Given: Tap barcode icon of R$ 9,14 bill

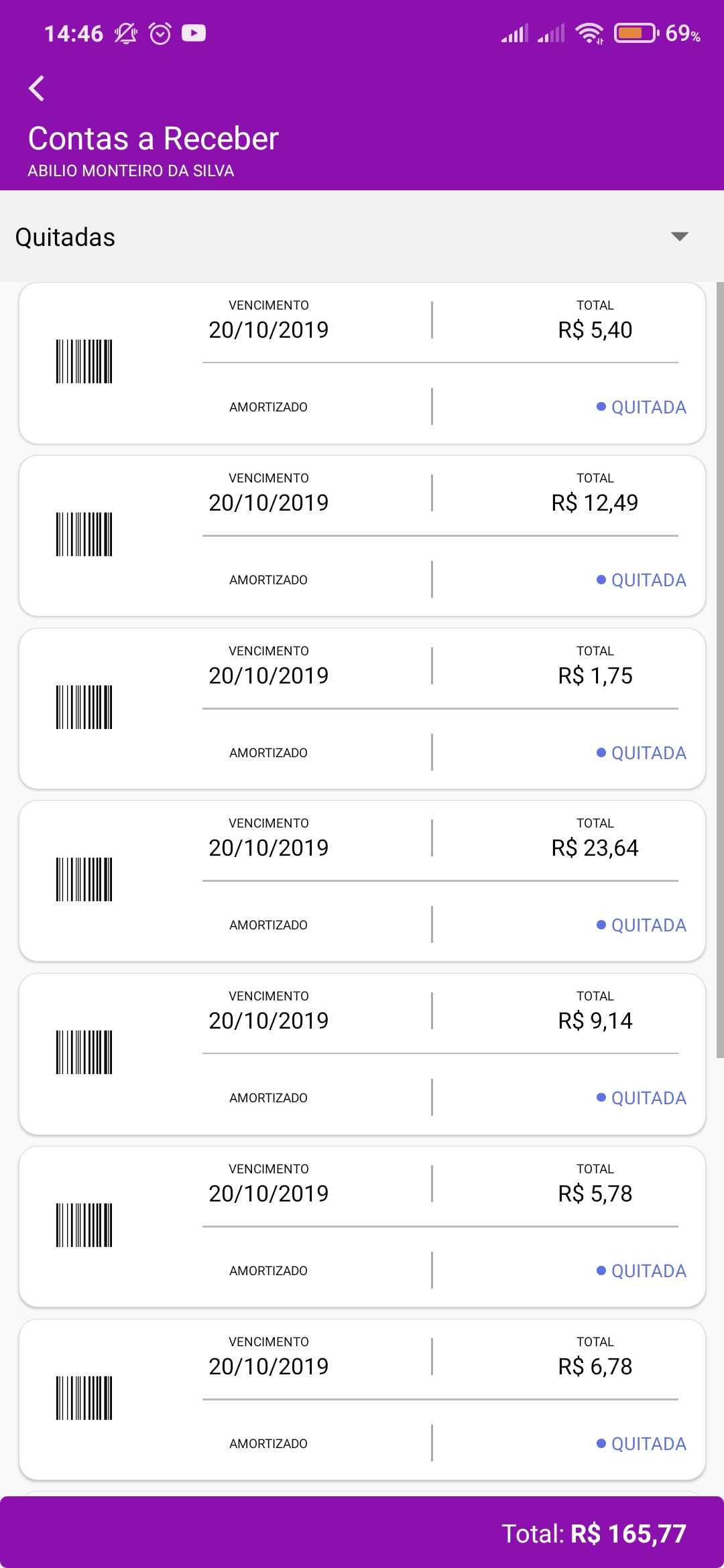Looking at the screenshot, I should (84, 1053).
